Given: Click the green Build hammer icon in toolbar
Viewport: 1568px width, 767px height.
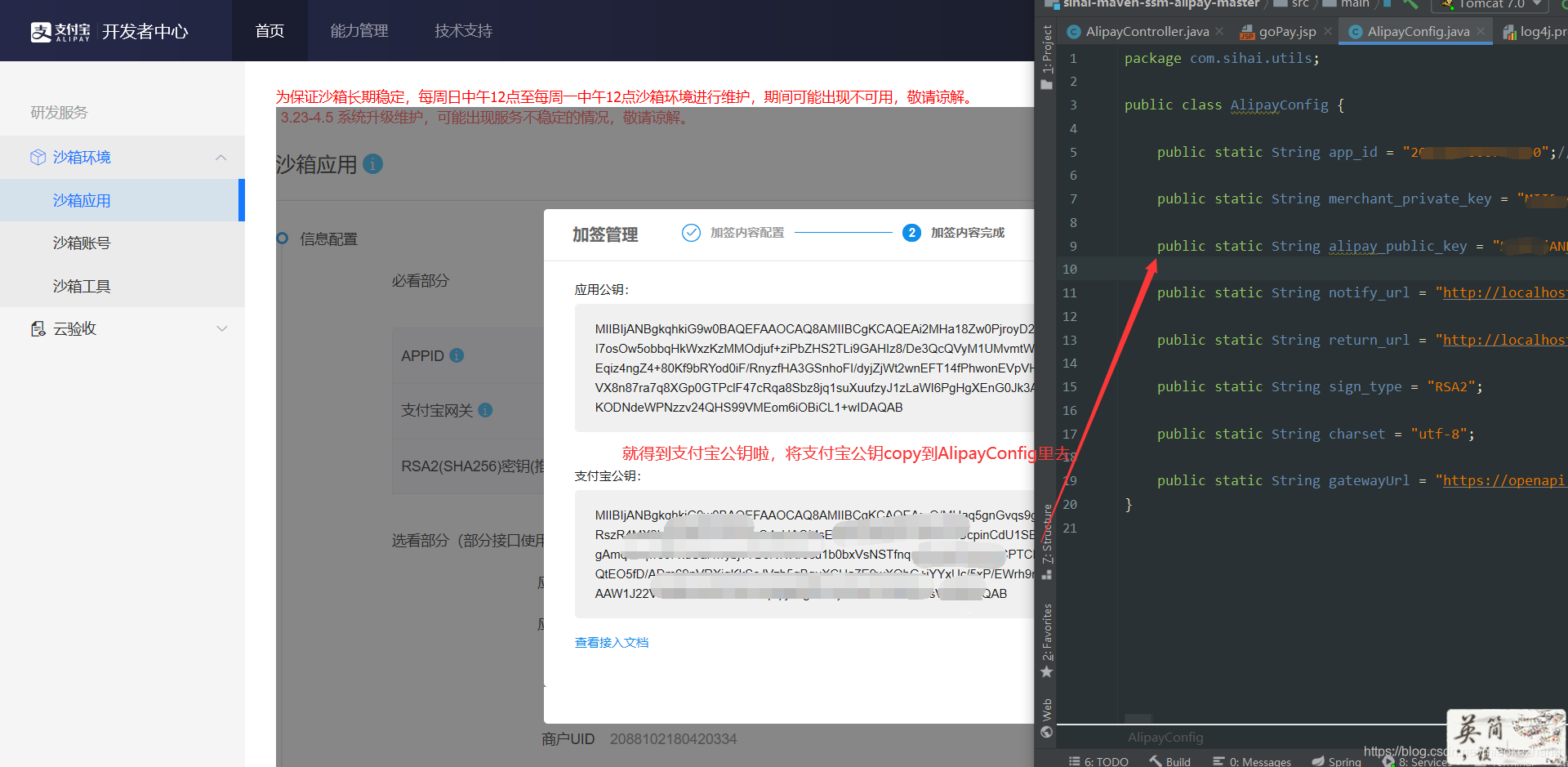Looking at the screenshot, I should click(1410, 4).
